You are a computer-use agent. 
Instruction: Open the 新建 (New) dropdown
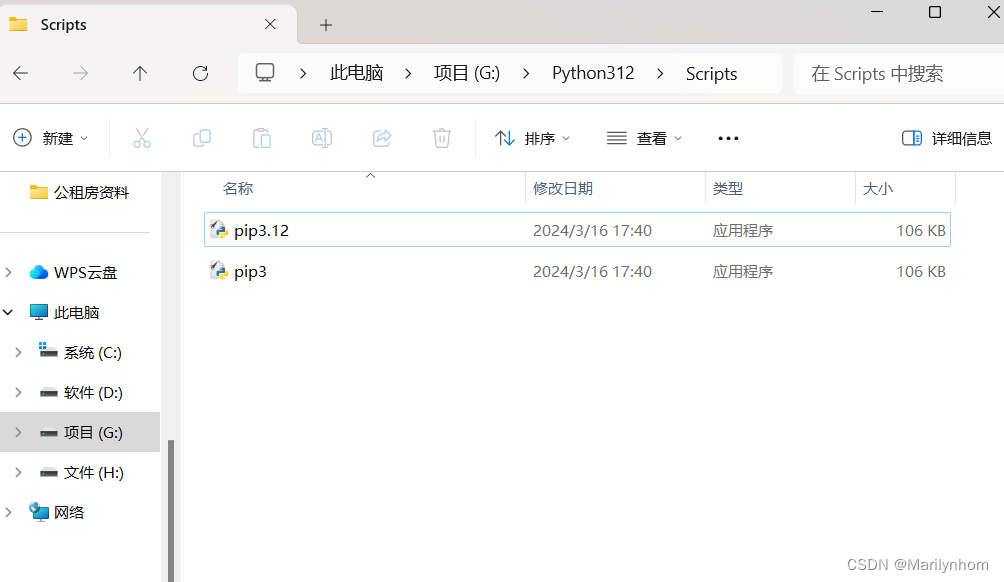point(51,138)
